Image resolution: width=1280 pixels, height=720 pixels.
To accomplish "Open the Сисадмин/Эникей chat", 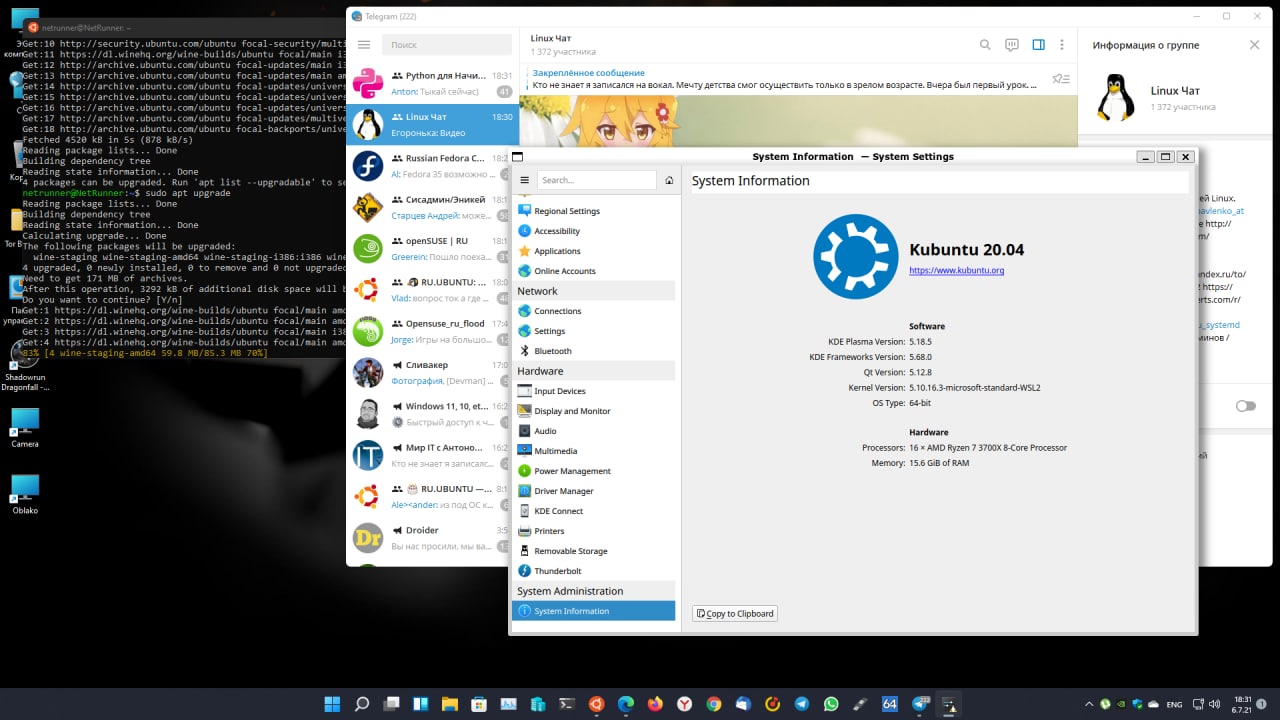I will click(432, 207).
